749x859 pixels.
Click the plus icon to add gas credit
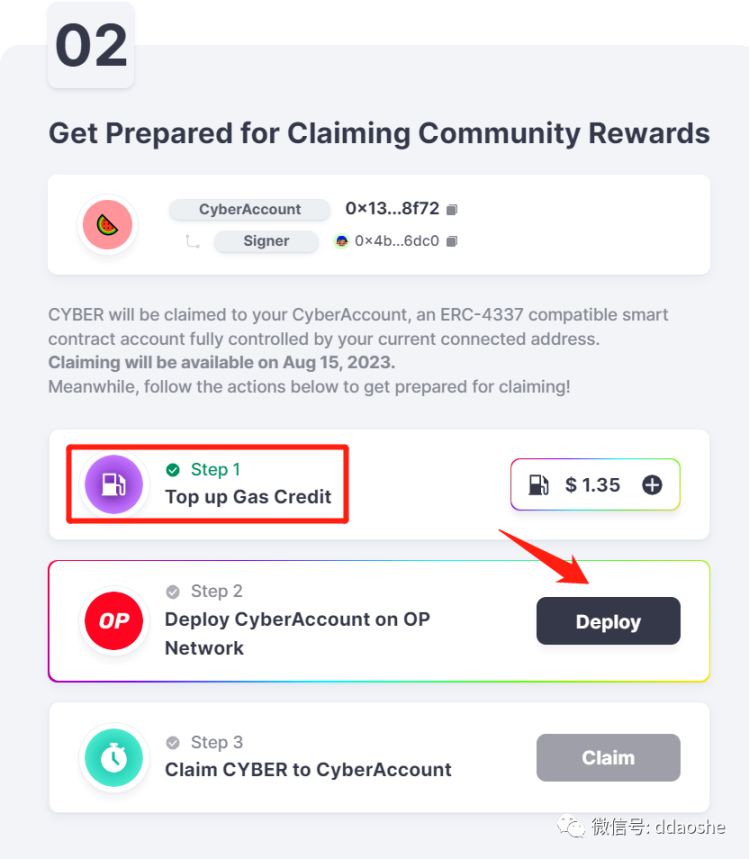point(651,485)
